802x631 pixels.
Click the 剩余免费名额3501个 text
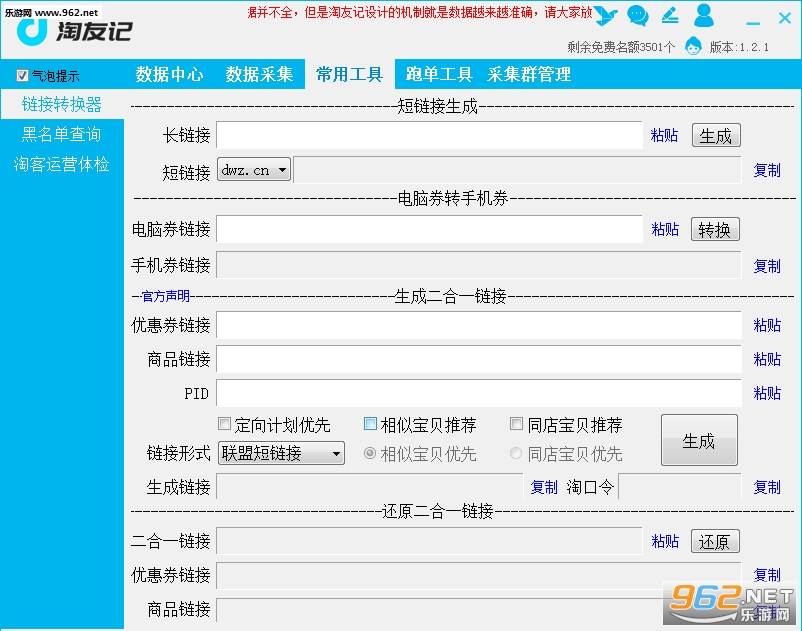[621, 47]
